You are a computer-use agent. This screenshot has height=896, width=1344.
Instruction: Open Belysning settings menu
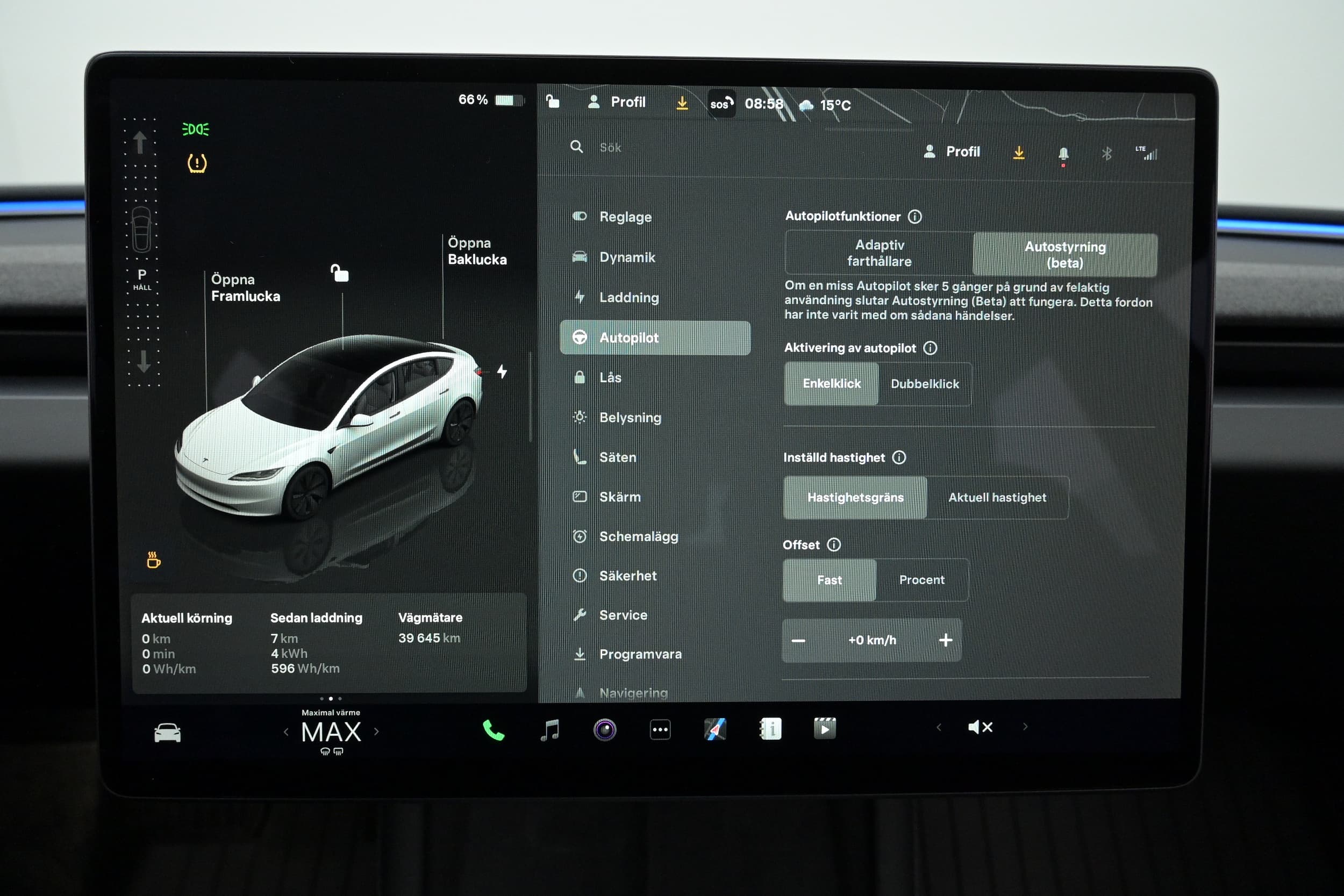coord(655,418)
